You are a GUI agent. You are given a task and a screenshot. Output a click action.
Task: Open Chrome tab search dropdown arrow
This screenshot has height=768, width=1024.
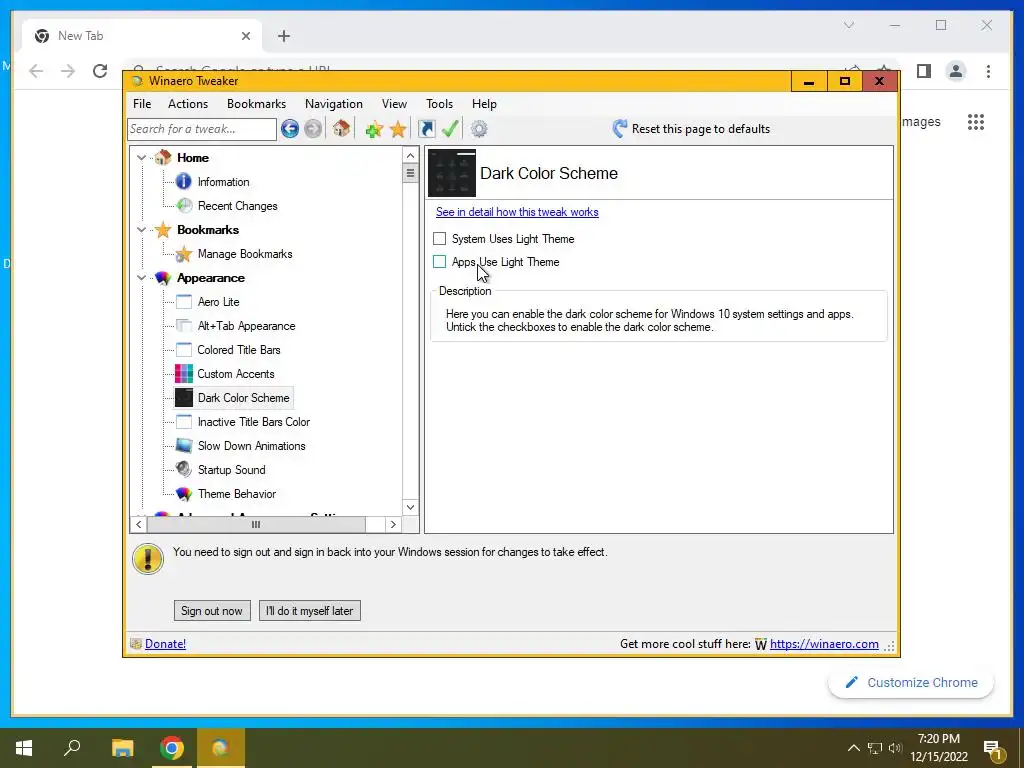(x=849, y=25)
